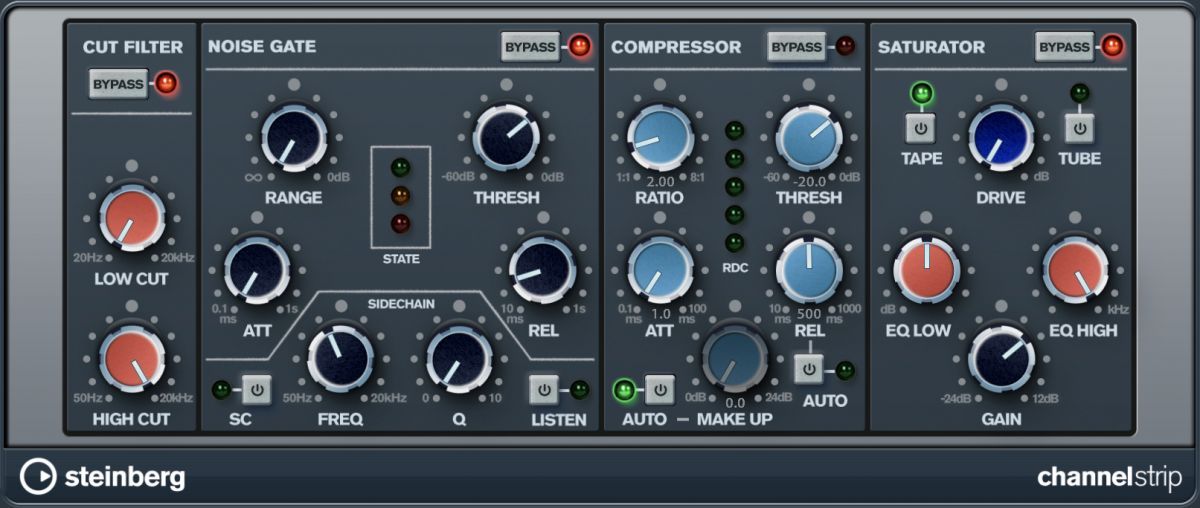Click the noise gate THRESH knob

(x=506, y=136)
